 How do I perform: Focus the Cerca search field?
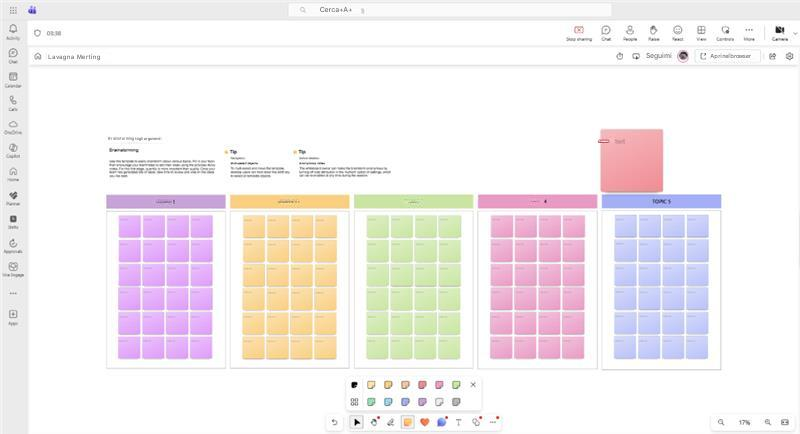(x=449, y=10)
